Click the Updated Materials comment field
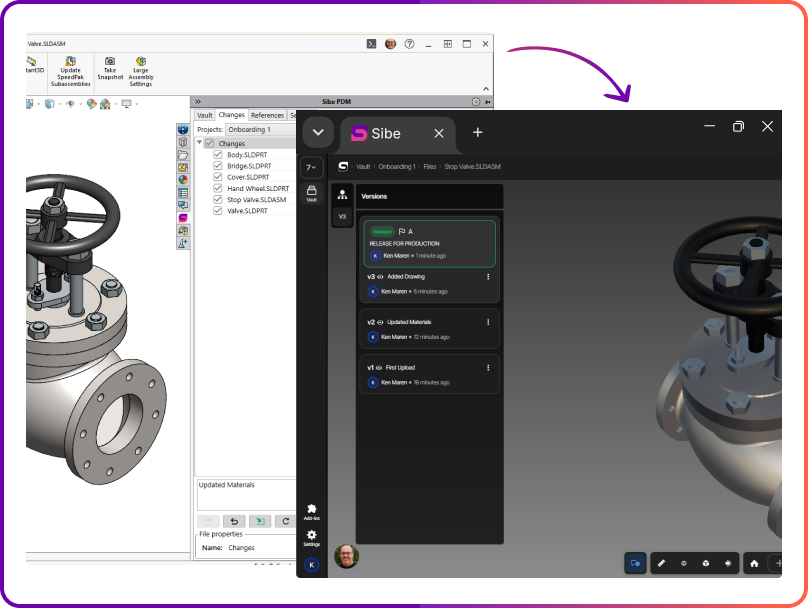 pyautogui.click(x=247, y=495)
